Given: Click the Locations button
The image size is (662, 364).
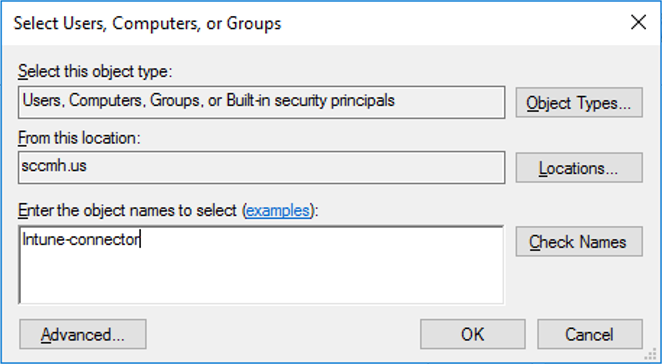Looking at the screenshot, I should [579, 168].
